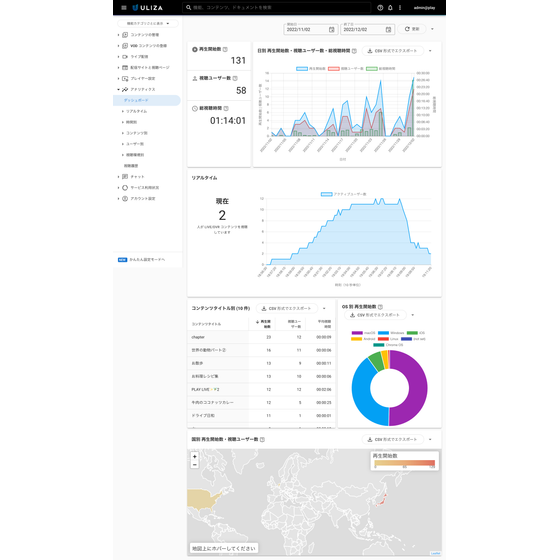This screenshot has width=560, height=560.
Task: Open the dropdown arrow next to refresh button
Action: coord(432,29)
